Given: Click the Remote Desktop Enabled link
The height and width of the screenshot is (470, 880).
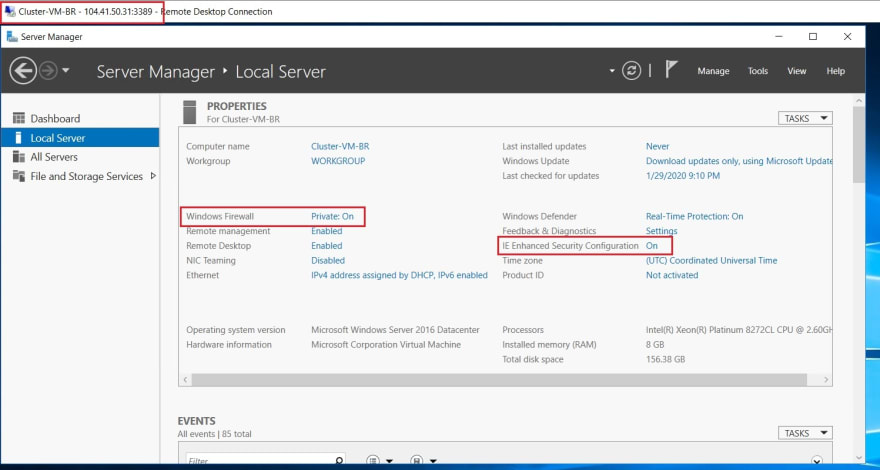Looking at the screenshot, I should [327, 245].
